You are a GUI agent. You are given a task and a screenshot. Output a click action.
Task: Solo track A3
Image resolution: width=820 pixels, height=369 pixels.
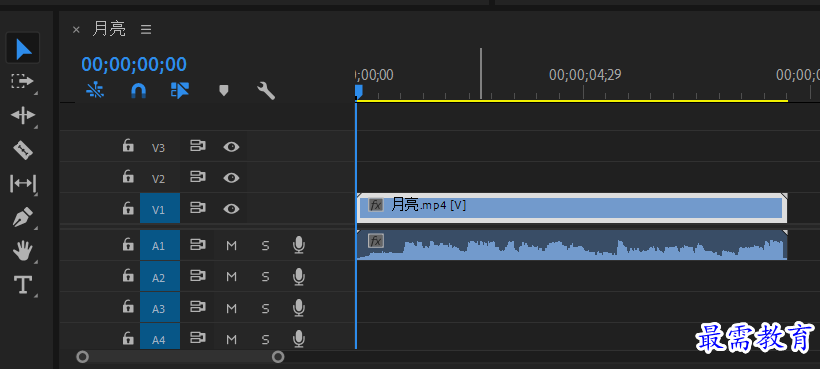(x=265, y=308)
